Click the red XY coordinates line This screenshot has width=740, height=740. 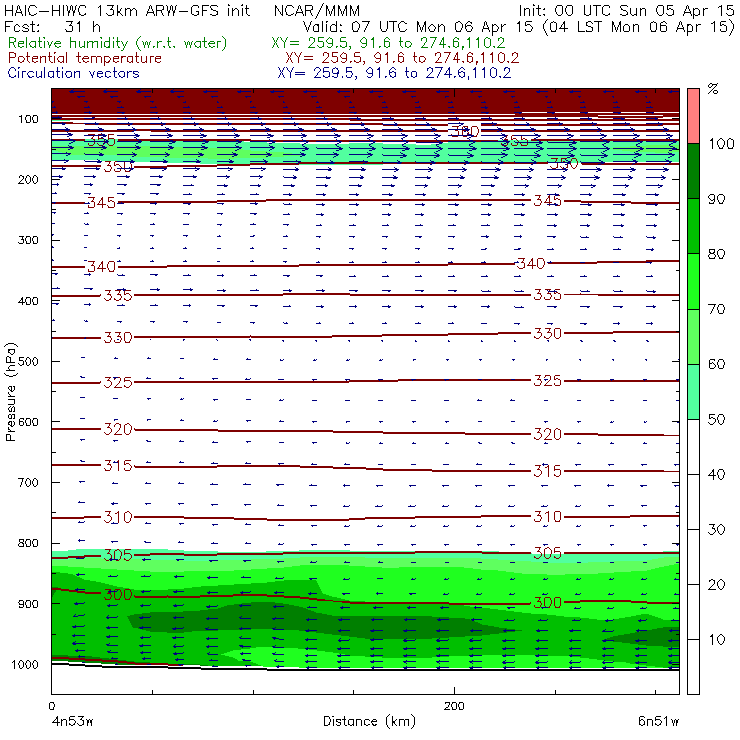(402, 58)
